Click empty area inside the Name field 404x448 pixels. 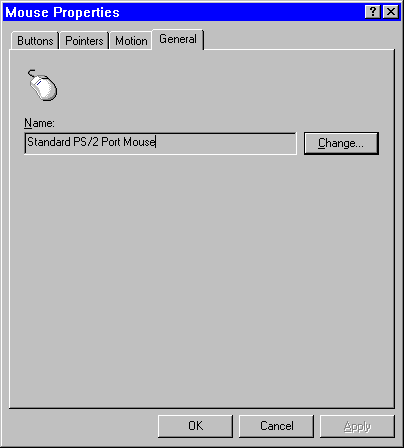(x=227, y=143)
